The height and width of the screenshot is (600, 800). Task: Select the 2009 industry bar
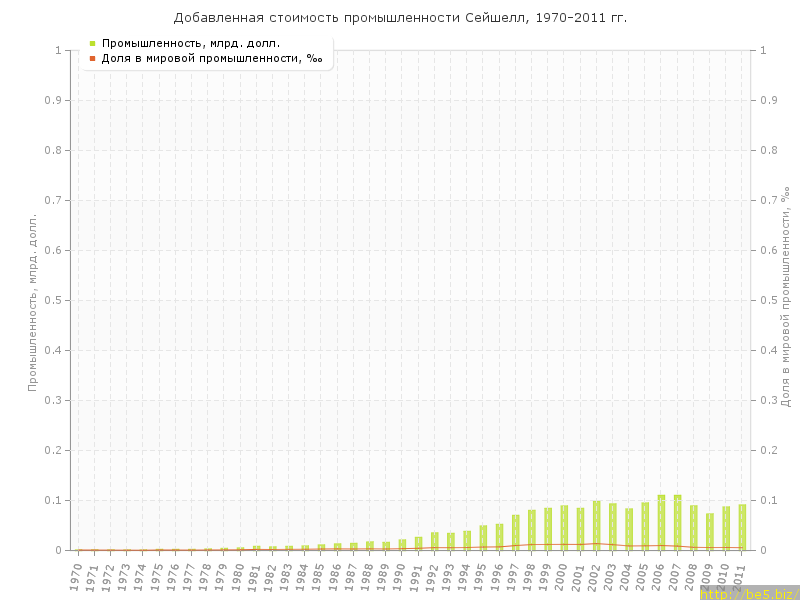[x=709, y=532]
